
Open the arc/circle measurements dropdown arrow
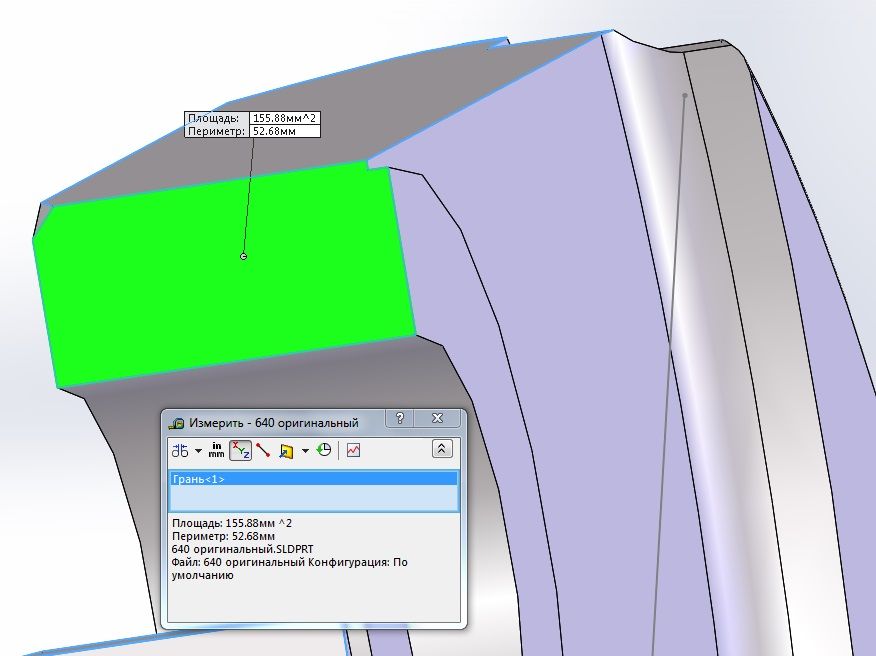(198, 451)
